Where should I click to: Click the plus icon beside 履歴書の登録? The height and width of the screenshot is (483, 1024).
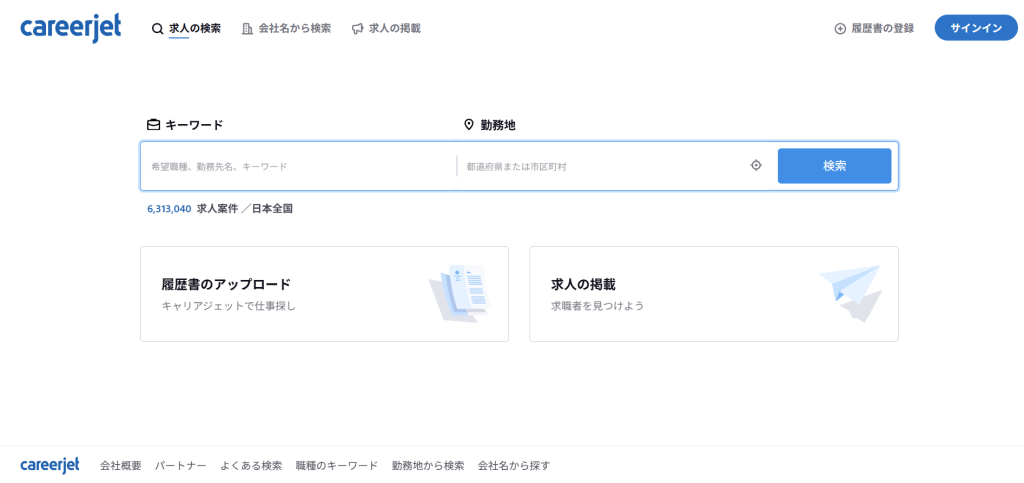840,29
